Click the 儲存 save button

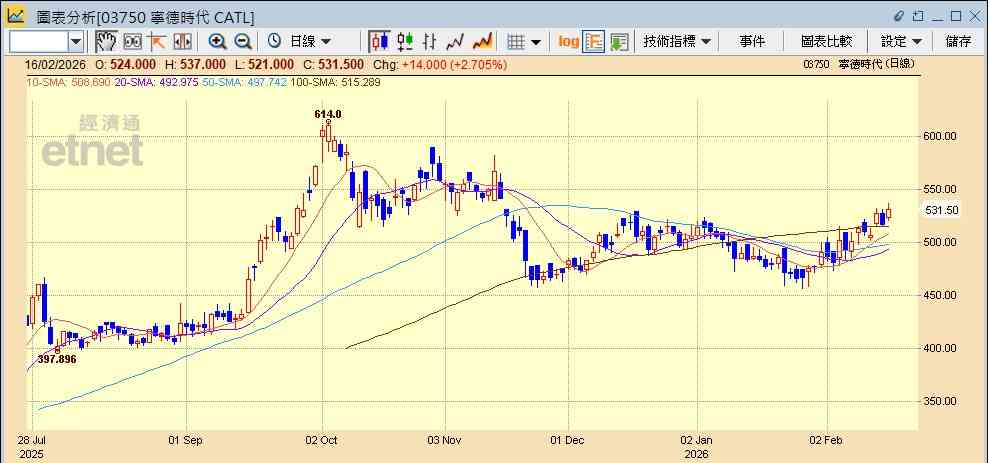tap(958, 42)
